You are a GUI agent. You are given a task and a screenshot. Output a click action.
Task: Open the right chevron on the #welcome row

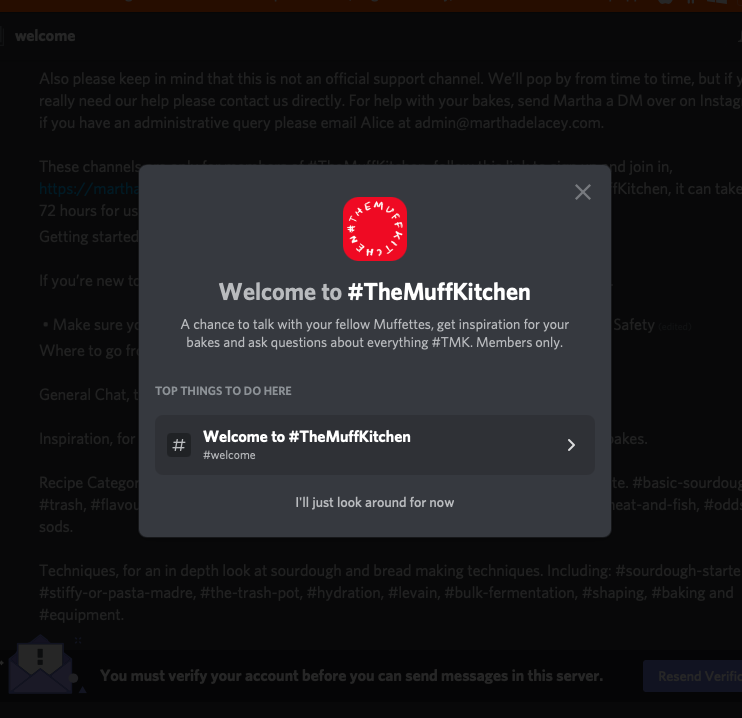[x=571, y=445]
